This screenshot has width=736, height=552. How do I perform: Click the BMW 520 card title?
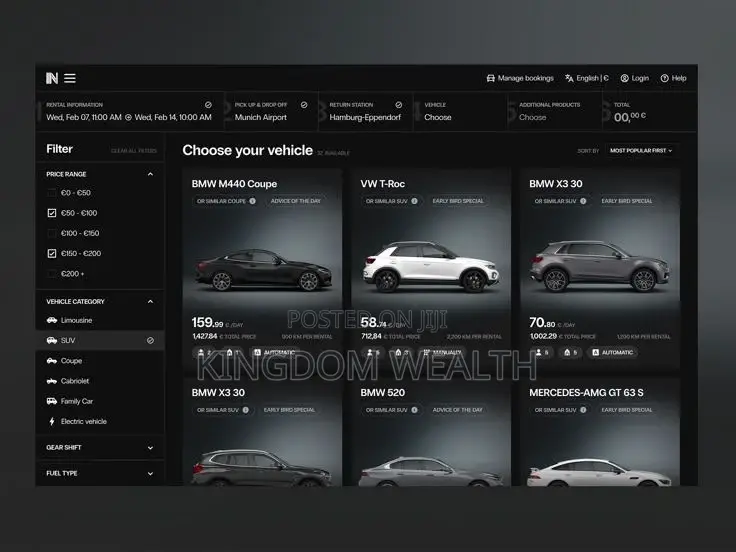coord(383,393)
